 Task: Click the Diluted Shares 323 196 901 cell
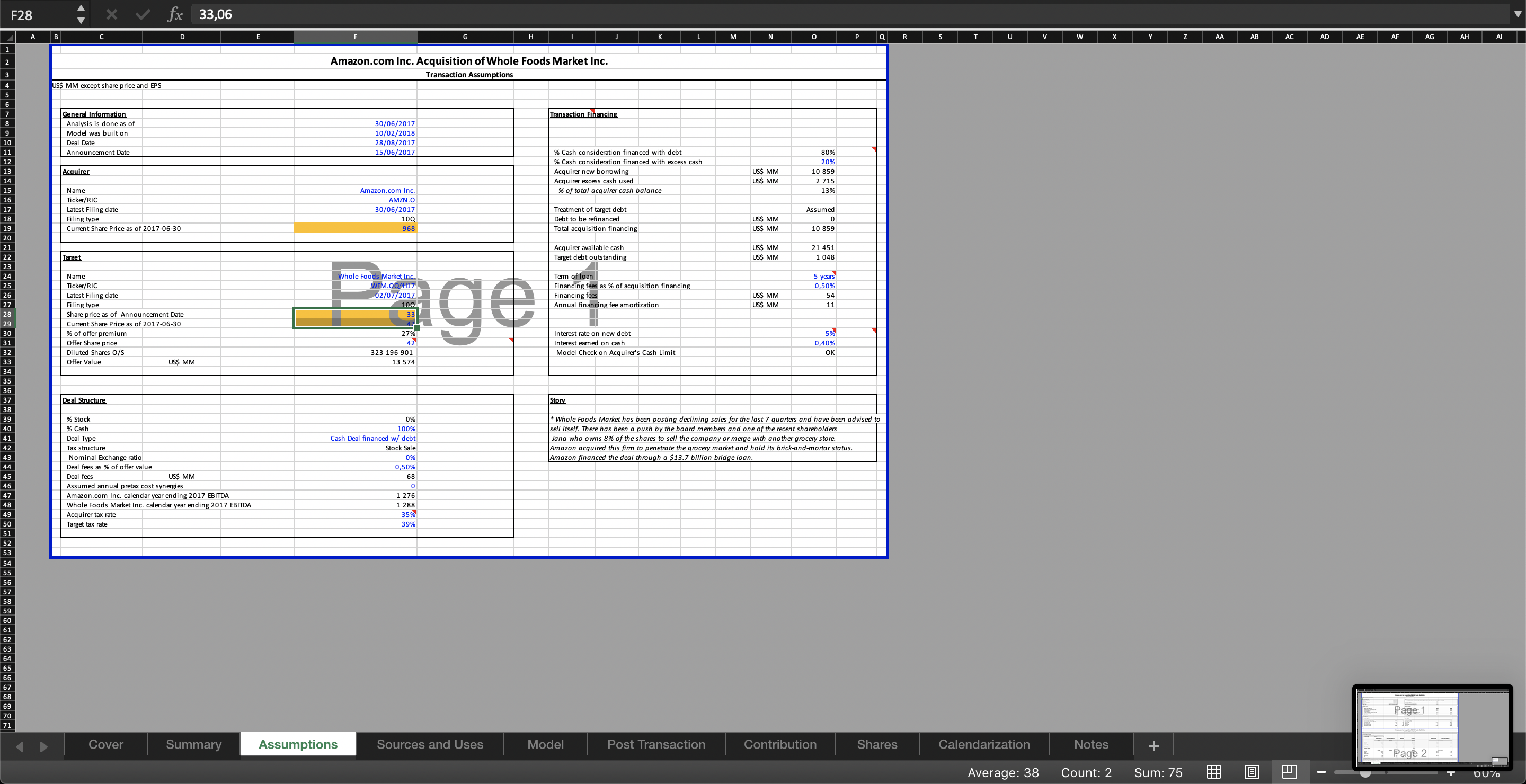point(356,353)
